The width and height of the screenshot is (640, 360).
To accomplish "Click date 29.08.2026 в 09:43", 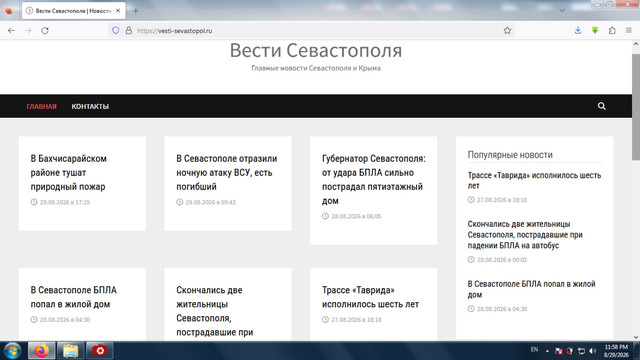I will (210, 202).
